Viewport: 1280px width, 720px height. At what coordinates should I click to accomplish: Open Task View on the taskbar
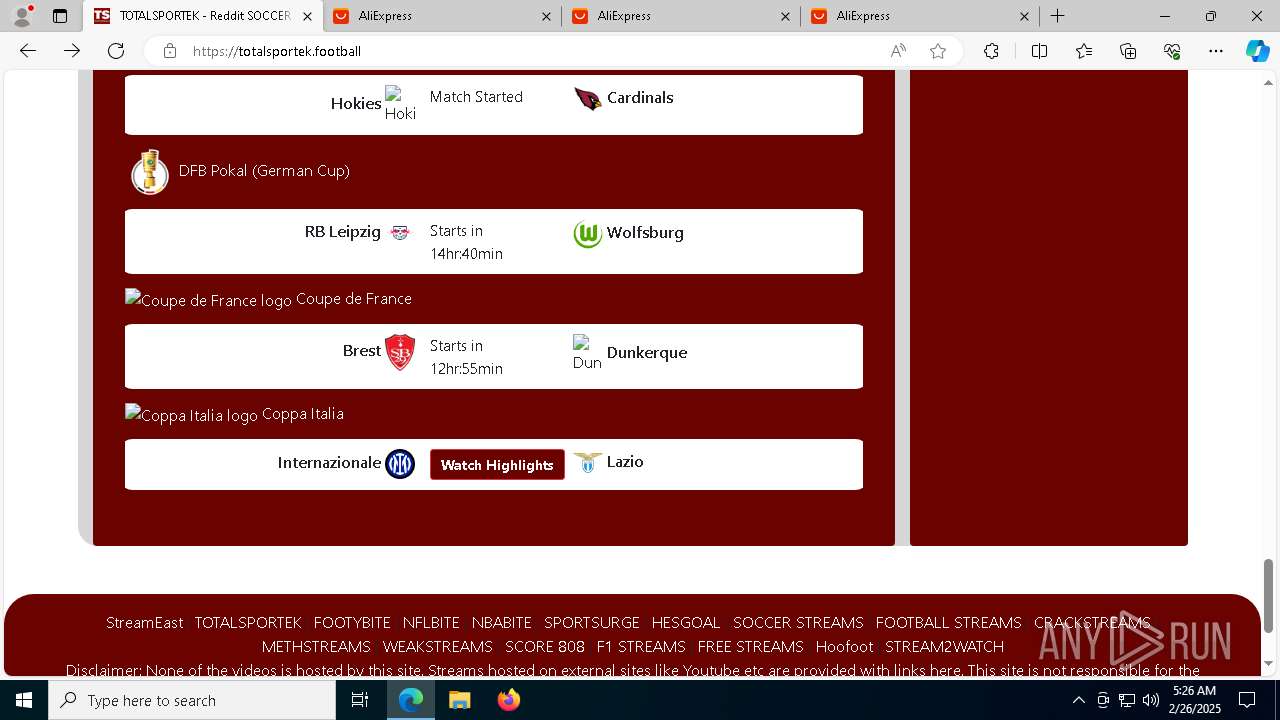pos(361,700)
